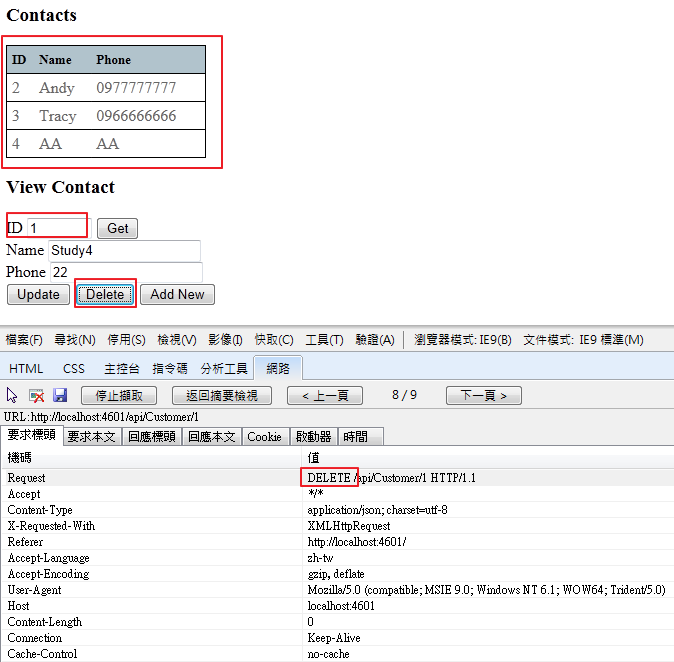Select the element pointer arrow icon
674x662 pixels.
(x=12, y=395)
